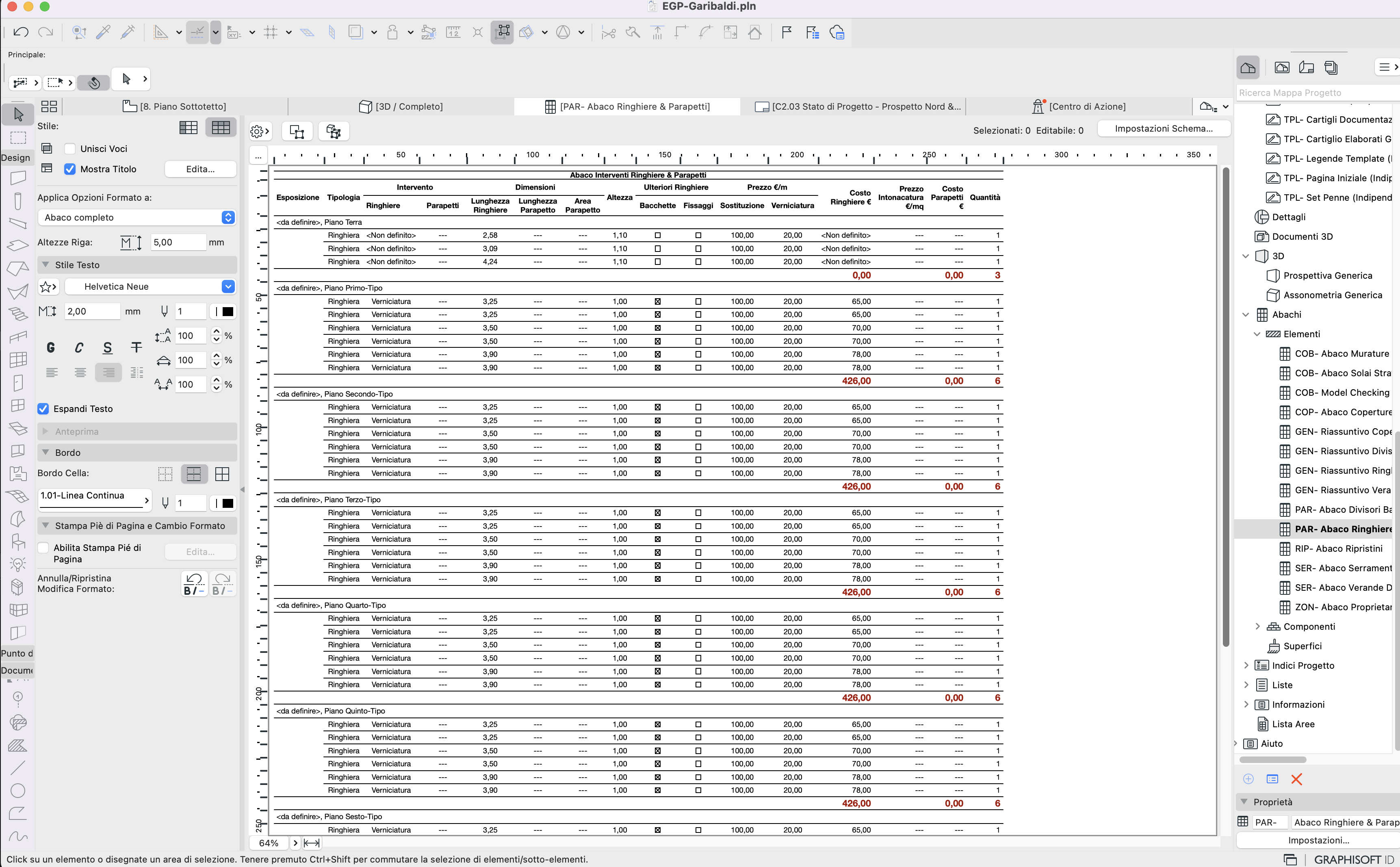
Task: Align text right icon
Action: pyautogui.click(x=108, y=373)
